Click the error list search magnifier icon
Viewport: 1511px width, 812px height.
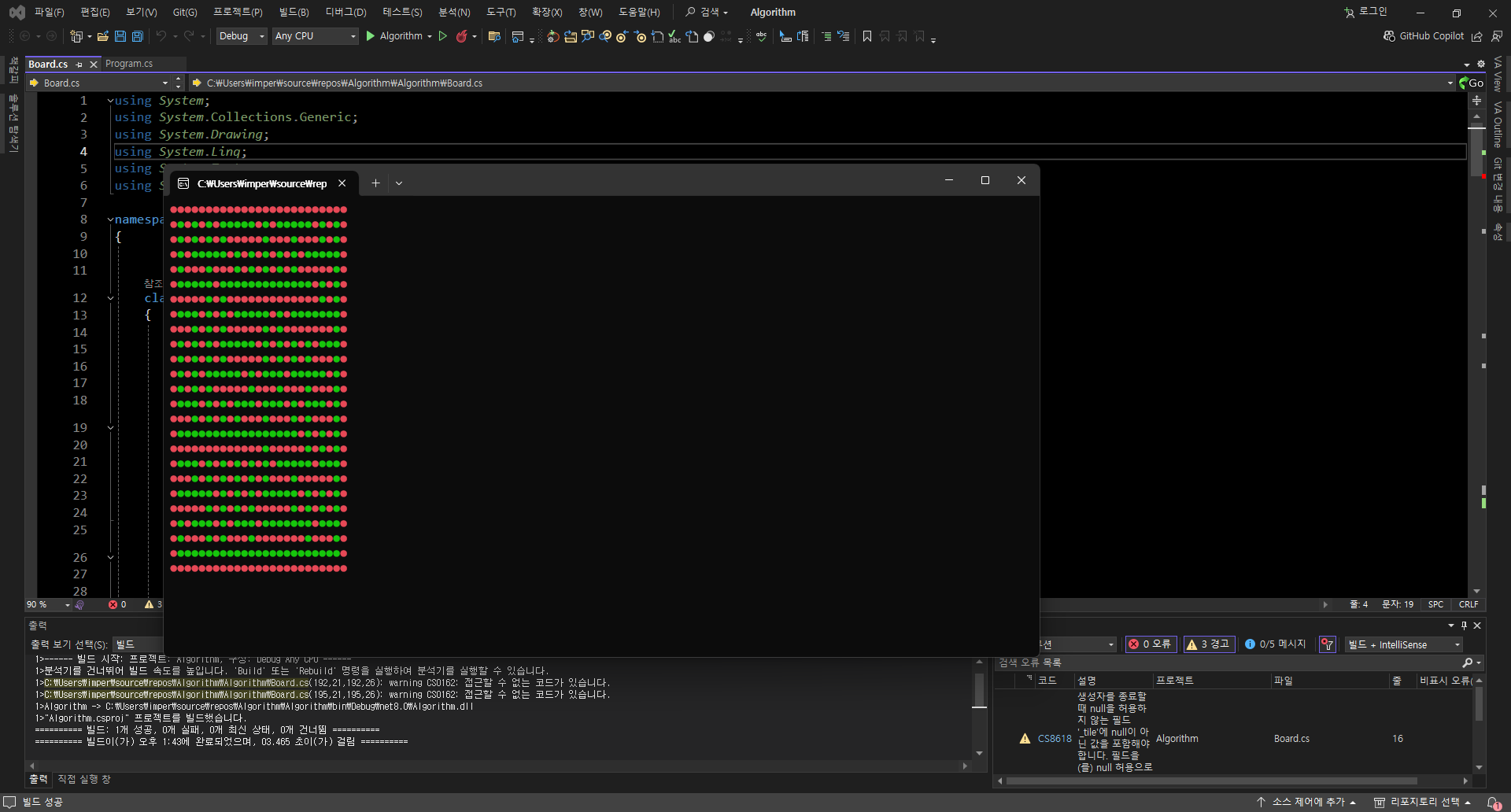(1467, 663)
